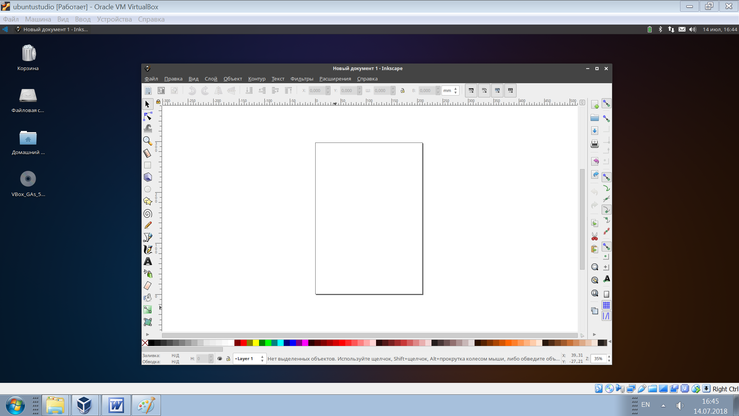
Task: Open the Слой menu
Action: click(x=211, y=79)
